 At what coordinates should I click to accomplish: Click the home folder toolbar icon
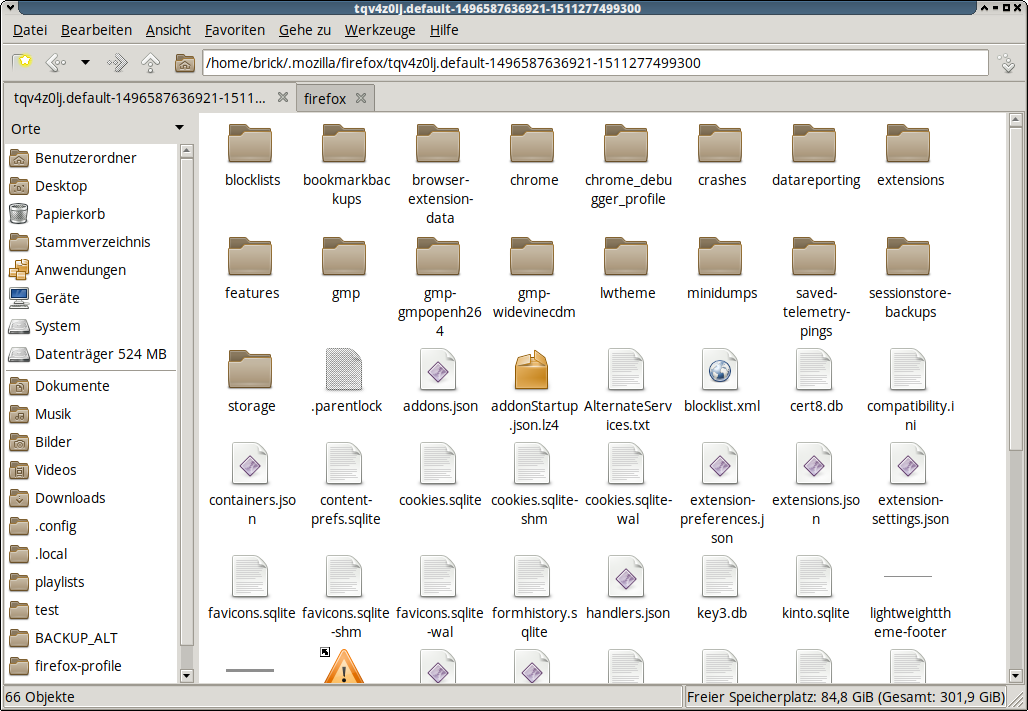[x=184, y=63]
